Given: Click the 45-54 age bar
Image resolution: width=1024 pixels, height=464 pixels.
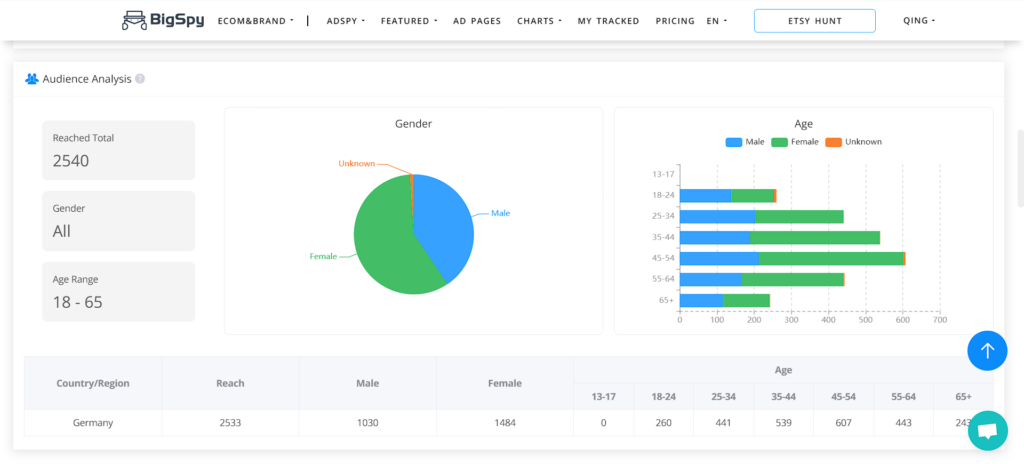Looking at the screenshot, I should (x=793, y=259).
